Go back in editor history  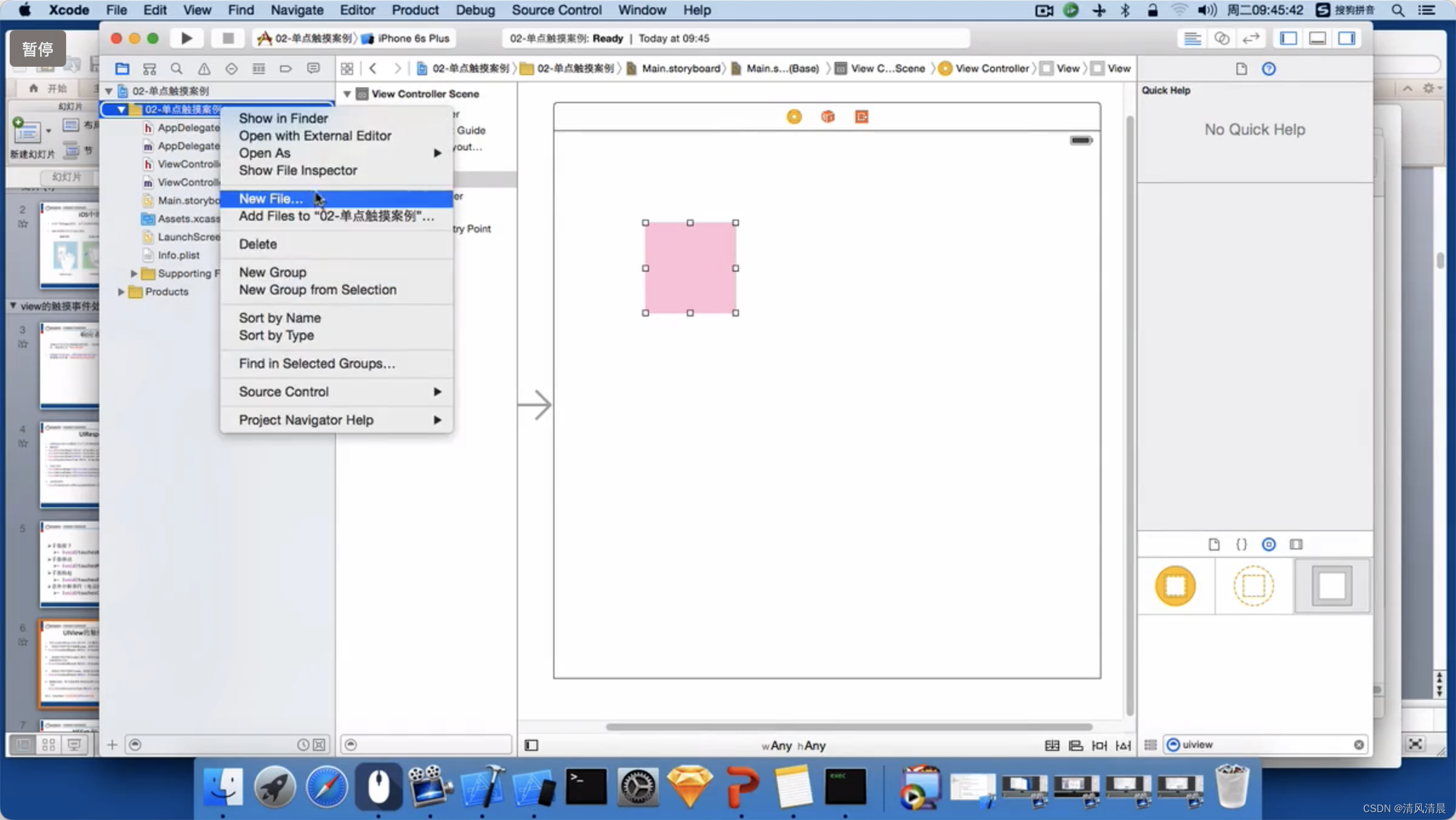point(373,69)
